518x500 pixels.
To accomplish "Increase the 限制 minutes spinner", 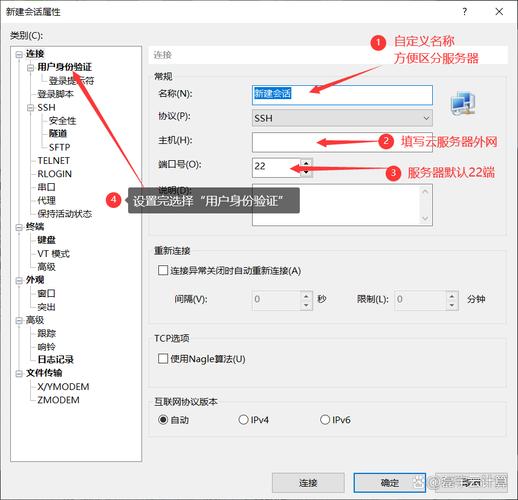I will [x=452, y=295].
